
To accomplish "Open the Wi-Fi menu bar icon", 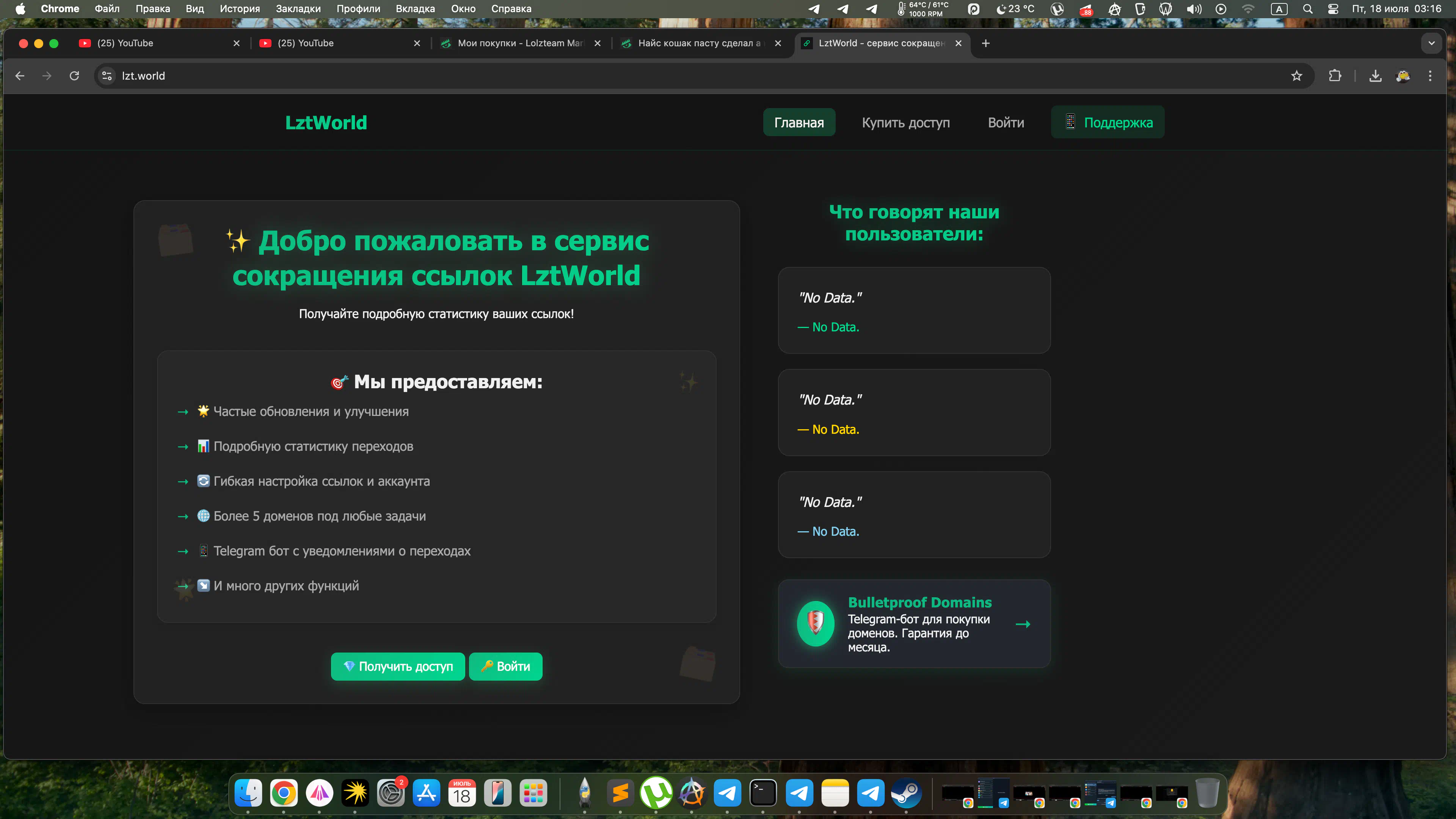I will (x=1248, y=8).
